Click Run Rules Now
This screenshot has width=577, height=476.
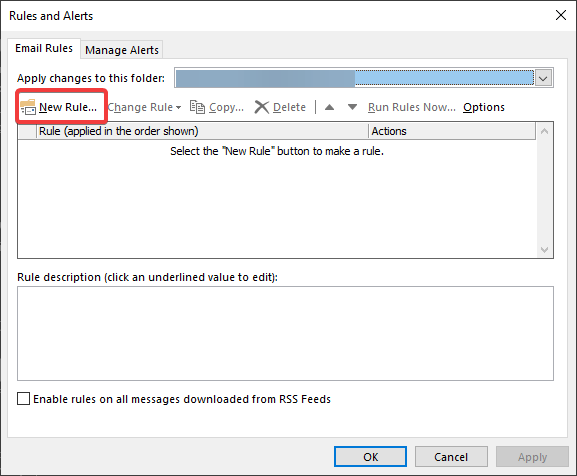(x=412, y=107)
